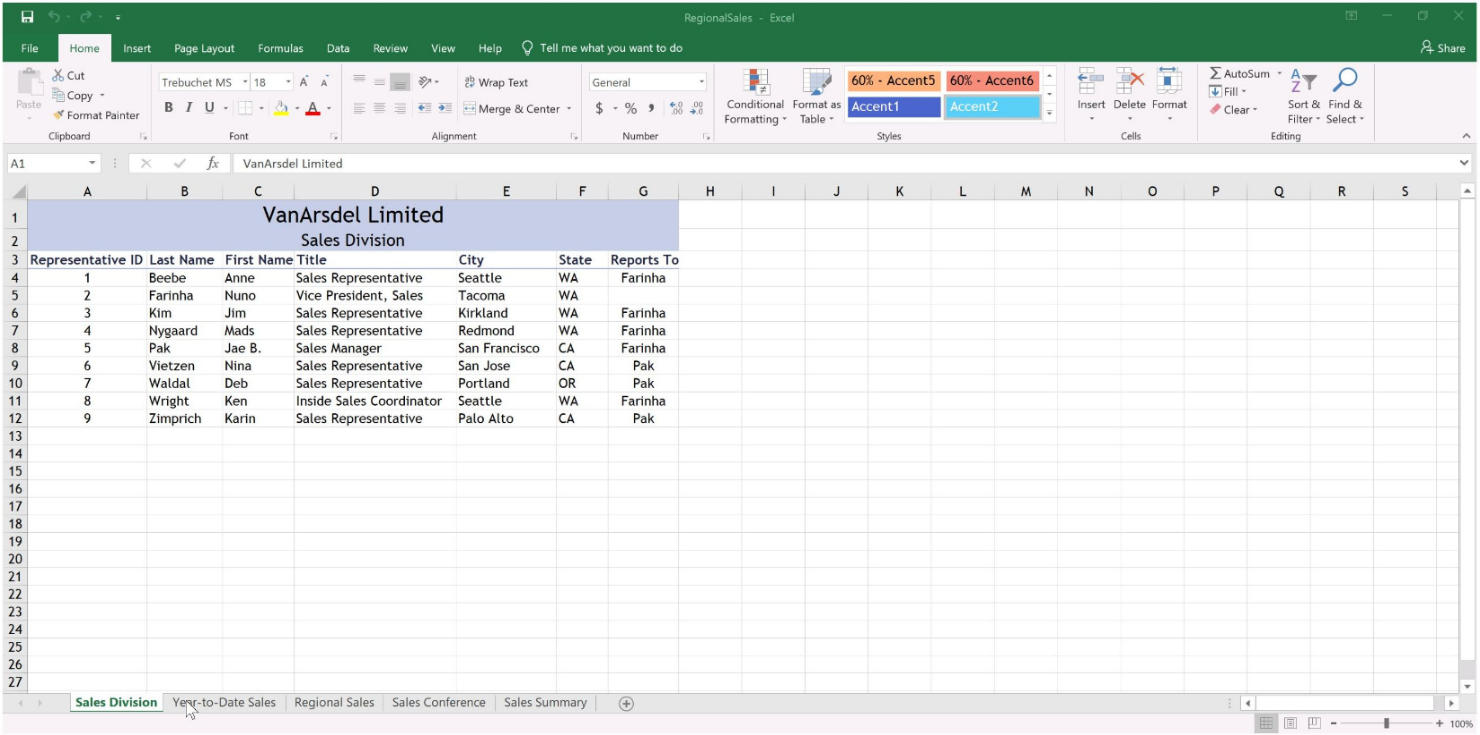Toggle Center horizontal alignment
Screen dimensions: 1480x735
click(379, 108)
